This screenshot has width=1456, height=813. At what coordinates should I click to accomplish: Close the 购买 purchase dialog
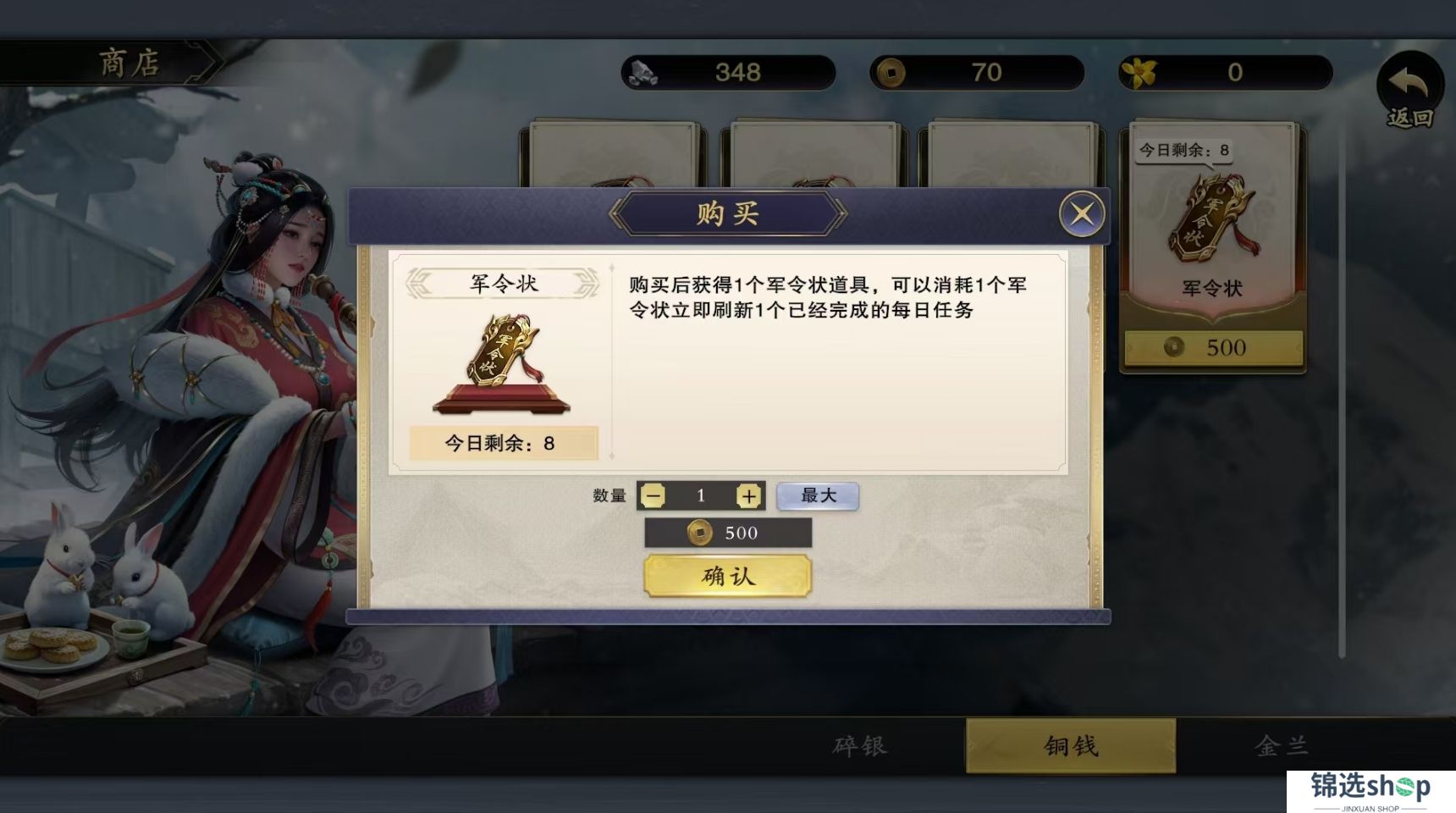(x=1082, y=213)
